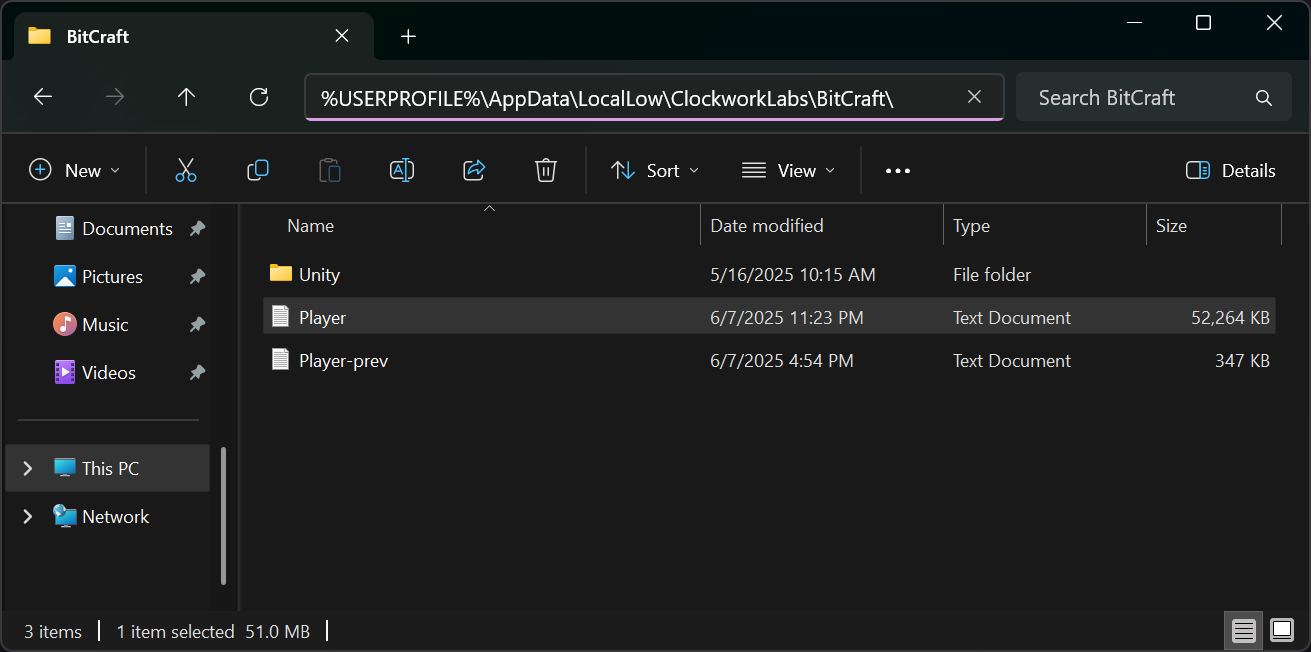1311x652 pixels.
Task: Open the New item dropdown
Action: pos(75,171)
